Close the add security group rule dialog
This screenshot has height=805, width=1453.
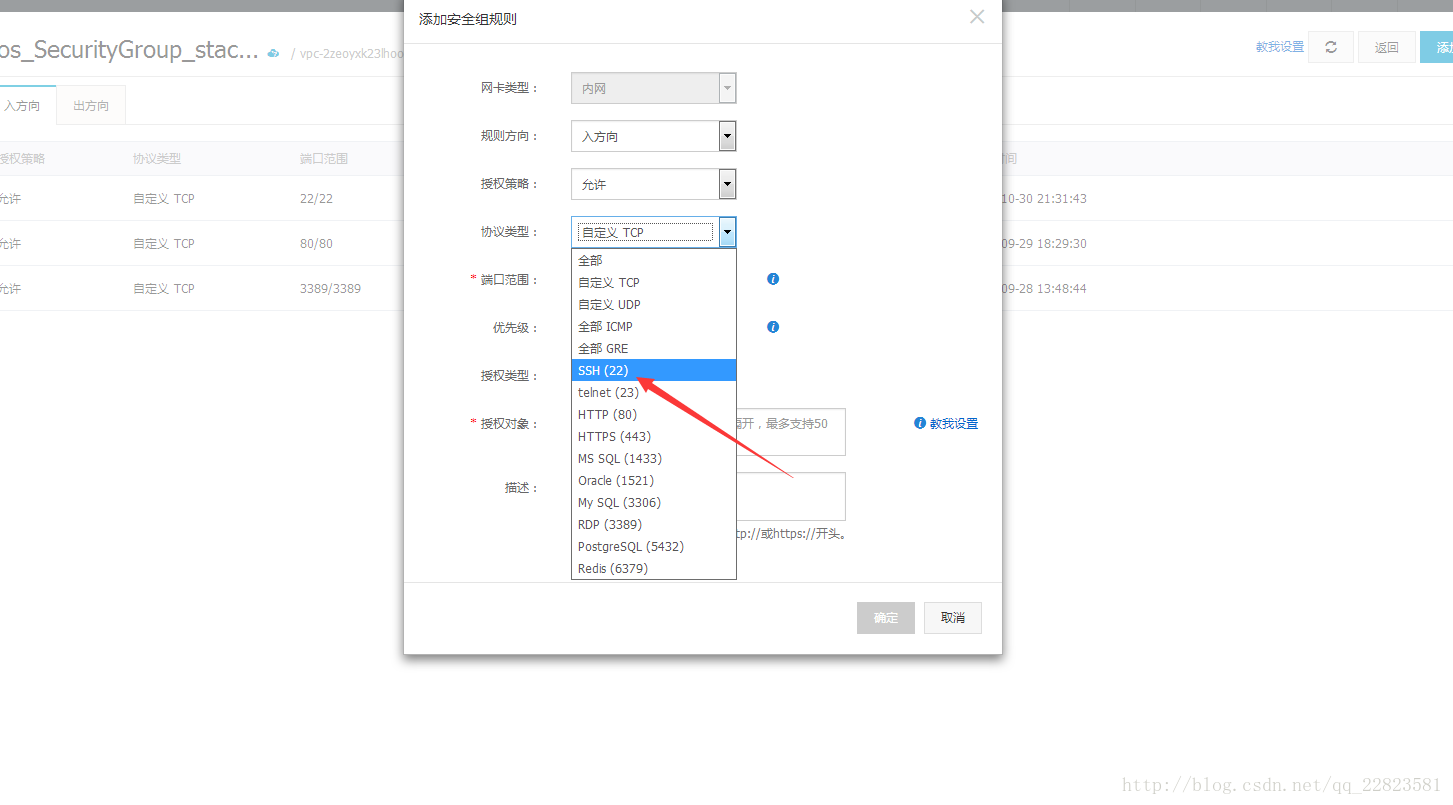pyautogui.click(x=977, y=17)
